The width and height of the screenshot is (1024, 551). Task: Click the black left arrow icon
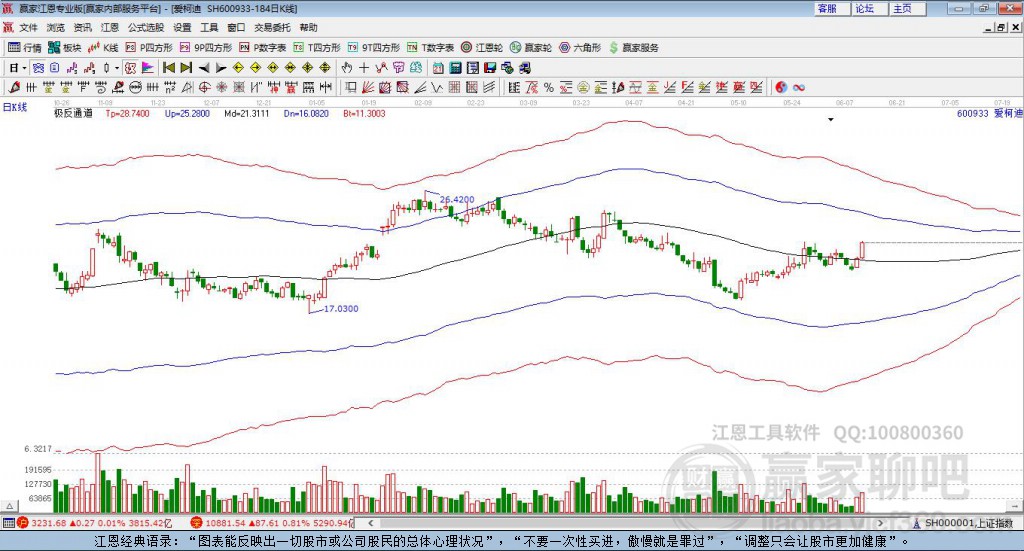coord(204,68)
